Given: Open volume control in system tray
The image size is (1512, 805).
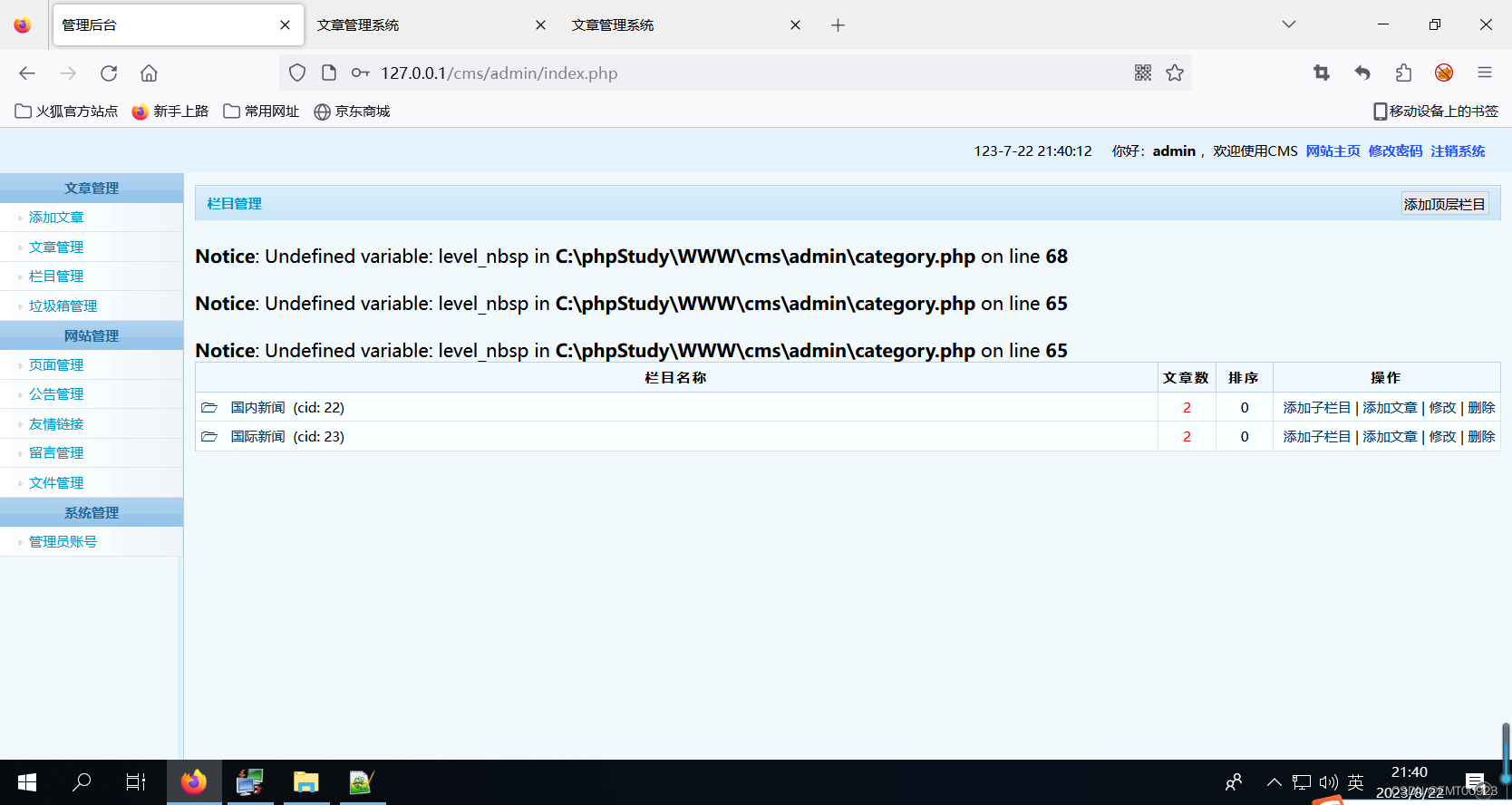Looking at the screenshot, I should (1329, 782).
